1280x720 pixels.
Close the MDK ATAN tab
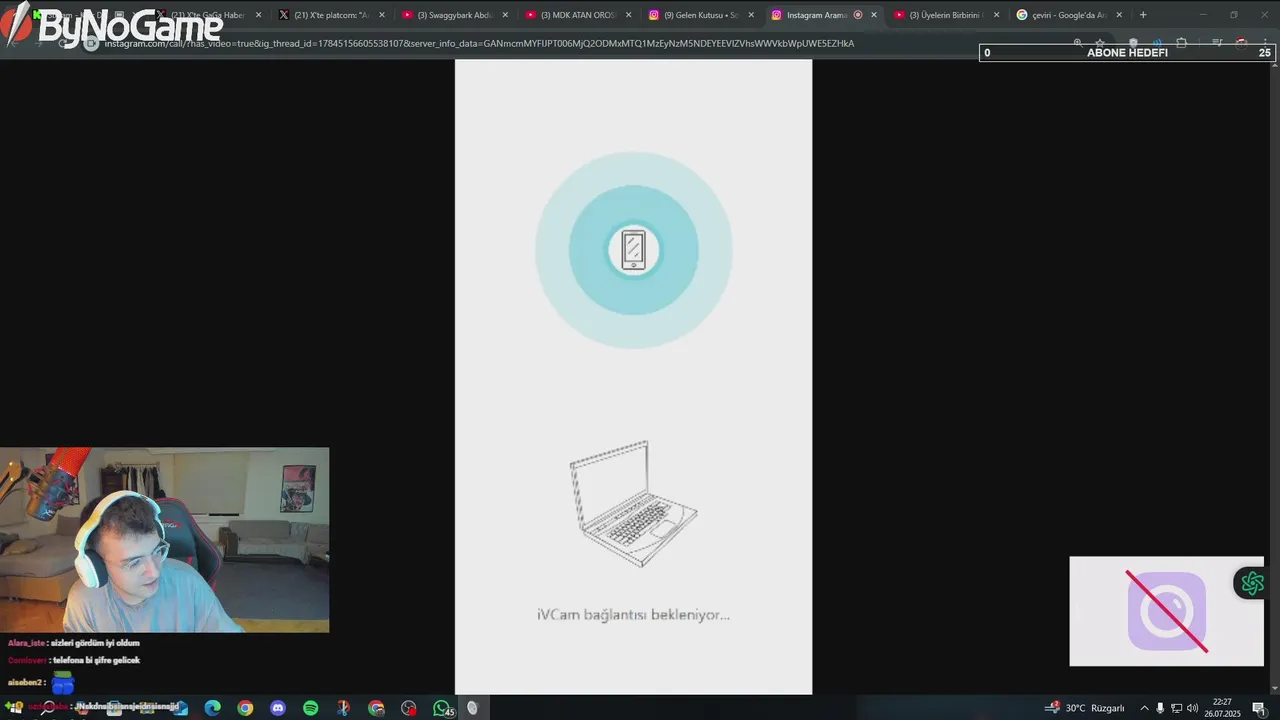point(628,15)
